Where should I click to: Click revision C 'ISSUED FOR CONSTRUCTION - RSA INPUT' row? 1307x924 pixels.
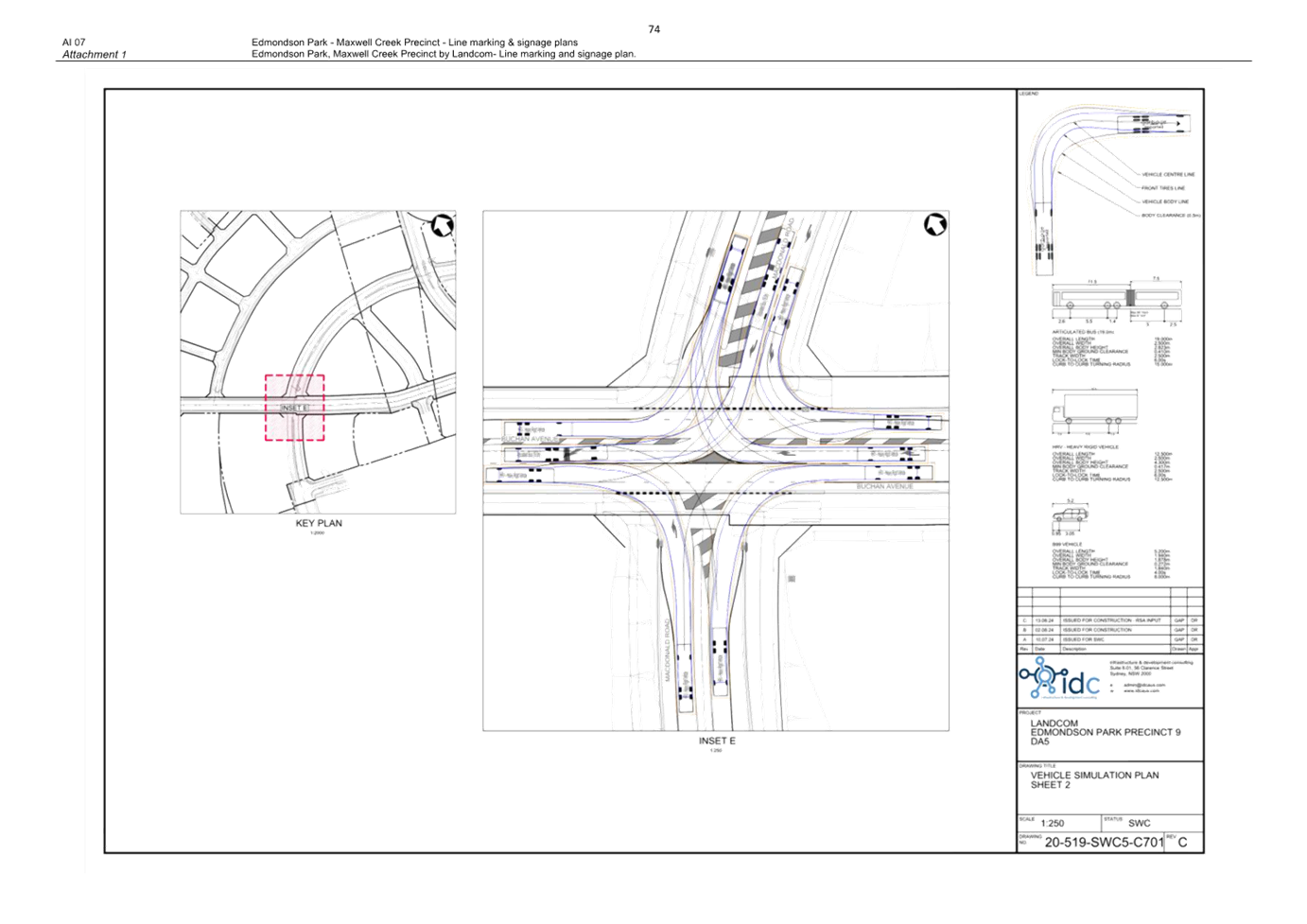(x=1110, y=620)
